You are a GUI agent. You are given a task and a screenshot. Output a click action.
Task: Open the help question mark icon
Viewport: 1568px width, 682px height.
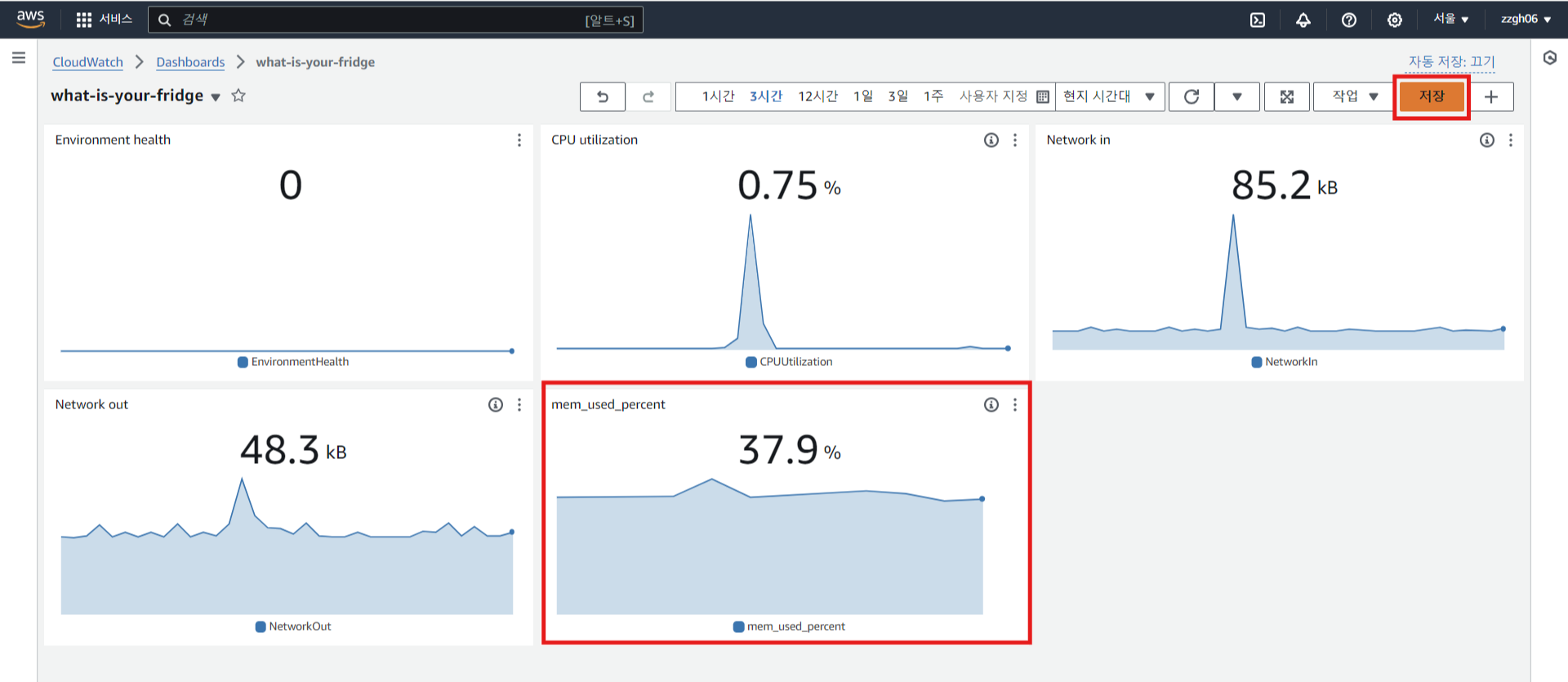click(x=1349, y=20)
